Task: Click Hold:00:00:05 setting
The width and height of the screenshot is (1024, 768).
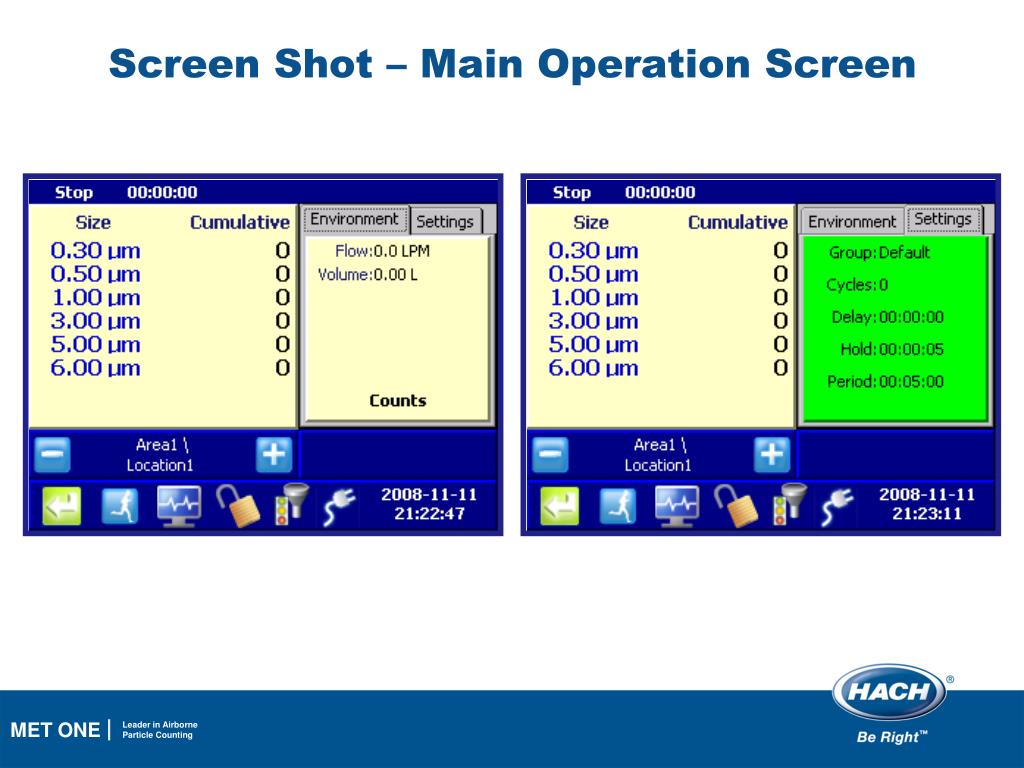Action: point(892,349)
